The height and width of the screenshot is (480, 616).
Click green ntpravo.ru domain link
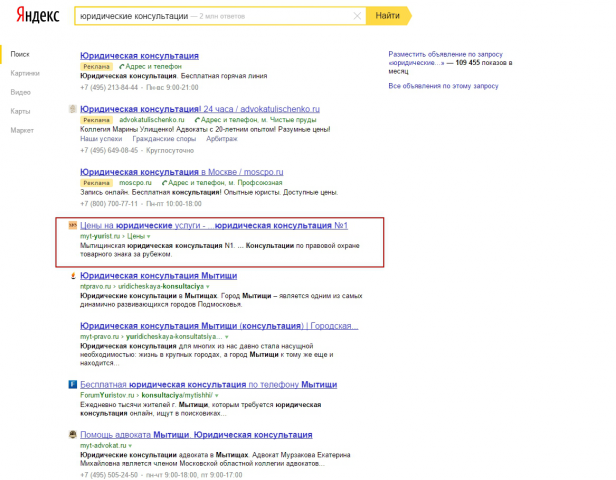[x=95, y=286]
